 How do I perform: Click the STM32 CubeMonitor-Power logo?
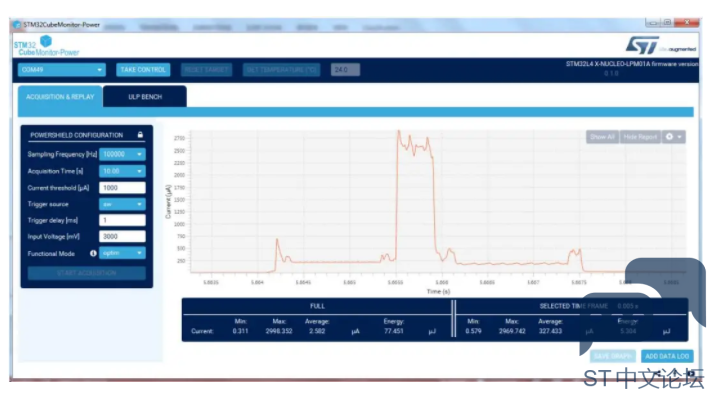[x=46, y=46]
